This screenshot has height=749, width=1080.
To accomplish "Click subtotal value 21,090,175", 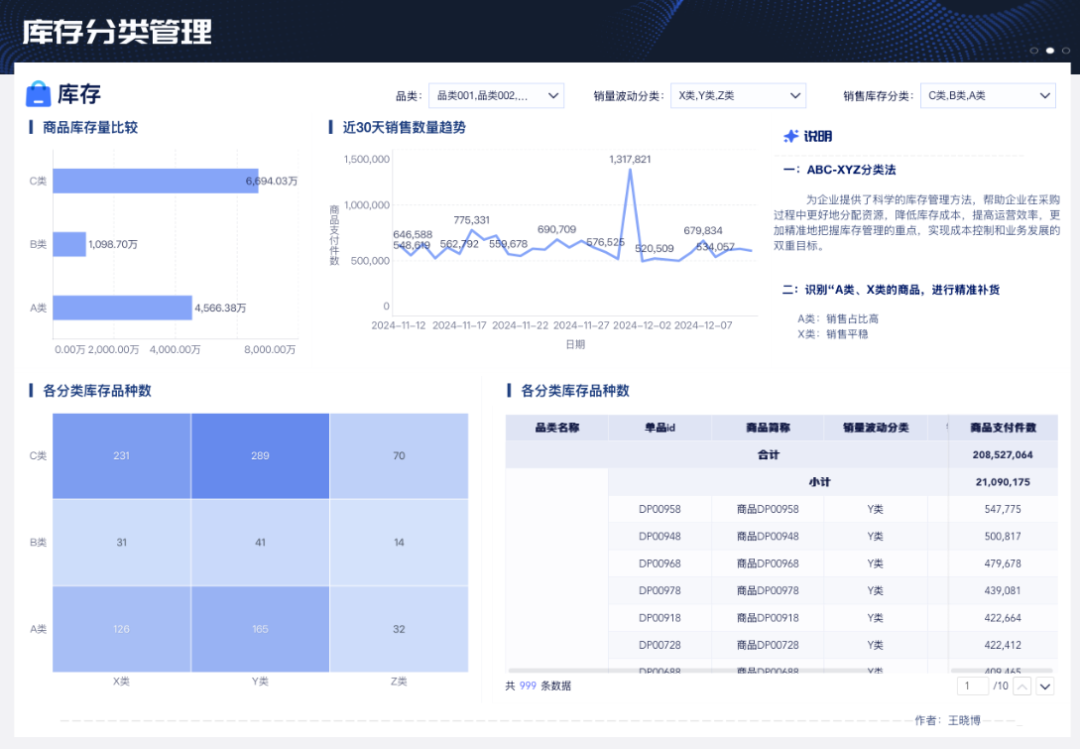I will (1003, 482).
